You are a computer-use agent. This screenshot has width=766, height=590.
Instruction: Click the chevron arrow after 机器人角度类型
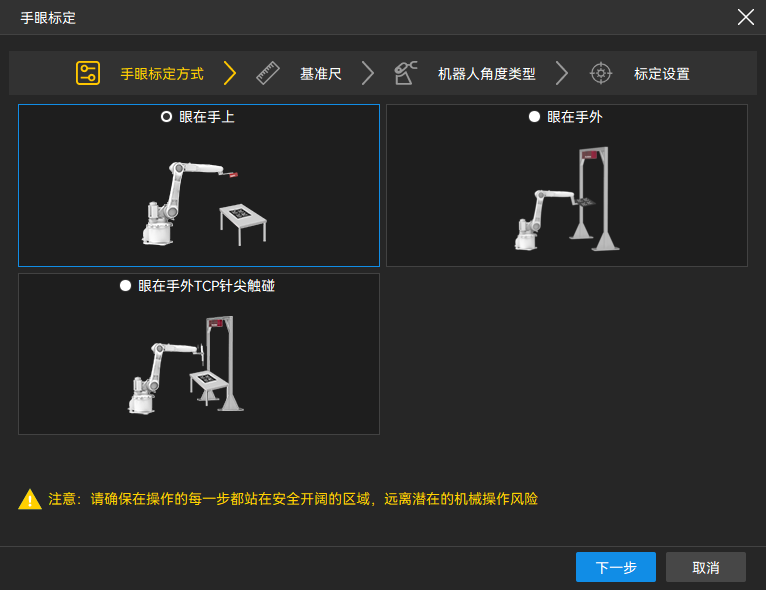pos(562,73)
